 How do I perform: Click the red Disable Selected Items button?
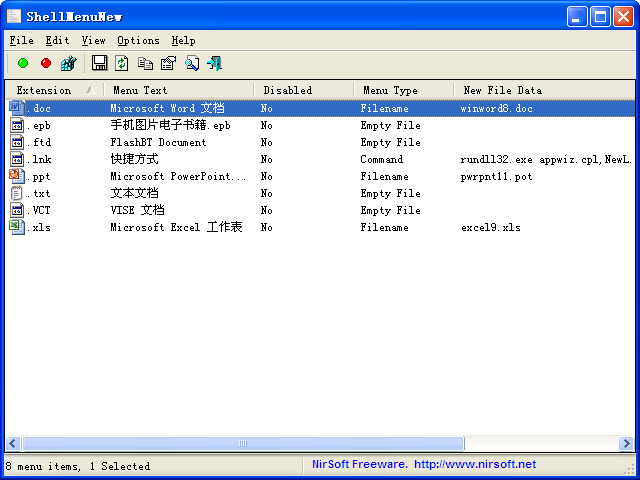(x=45, y=63)
